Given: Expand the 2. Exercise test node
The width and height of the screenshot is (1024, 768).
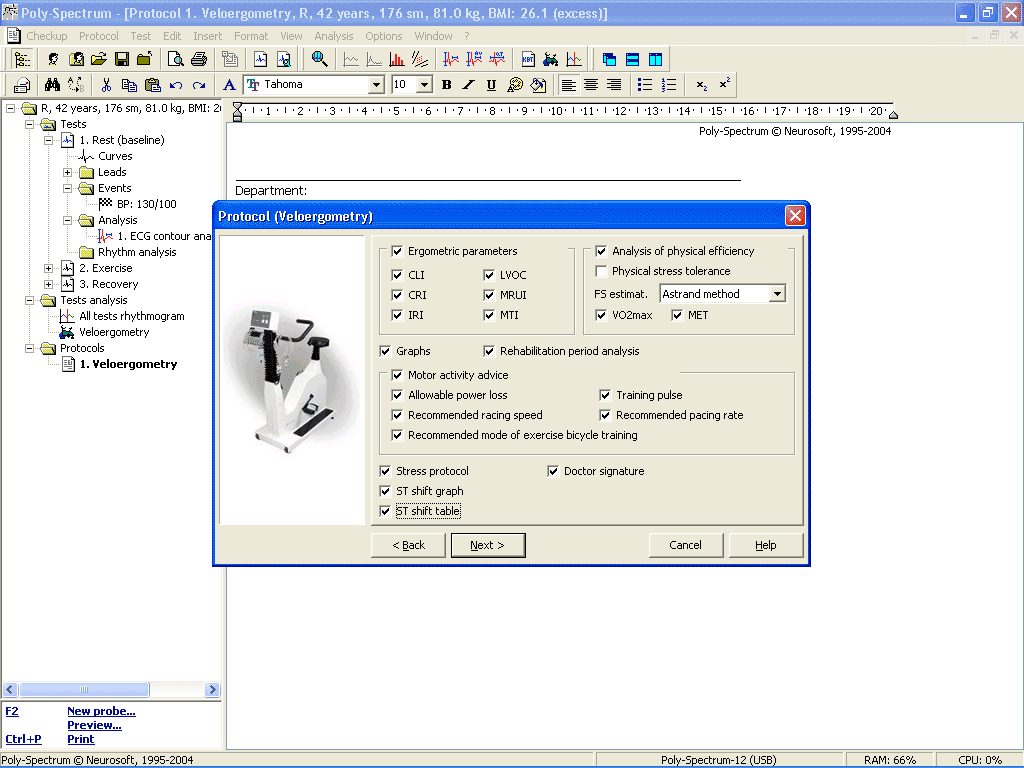Looking at the screenshot, I should [48, 268].
